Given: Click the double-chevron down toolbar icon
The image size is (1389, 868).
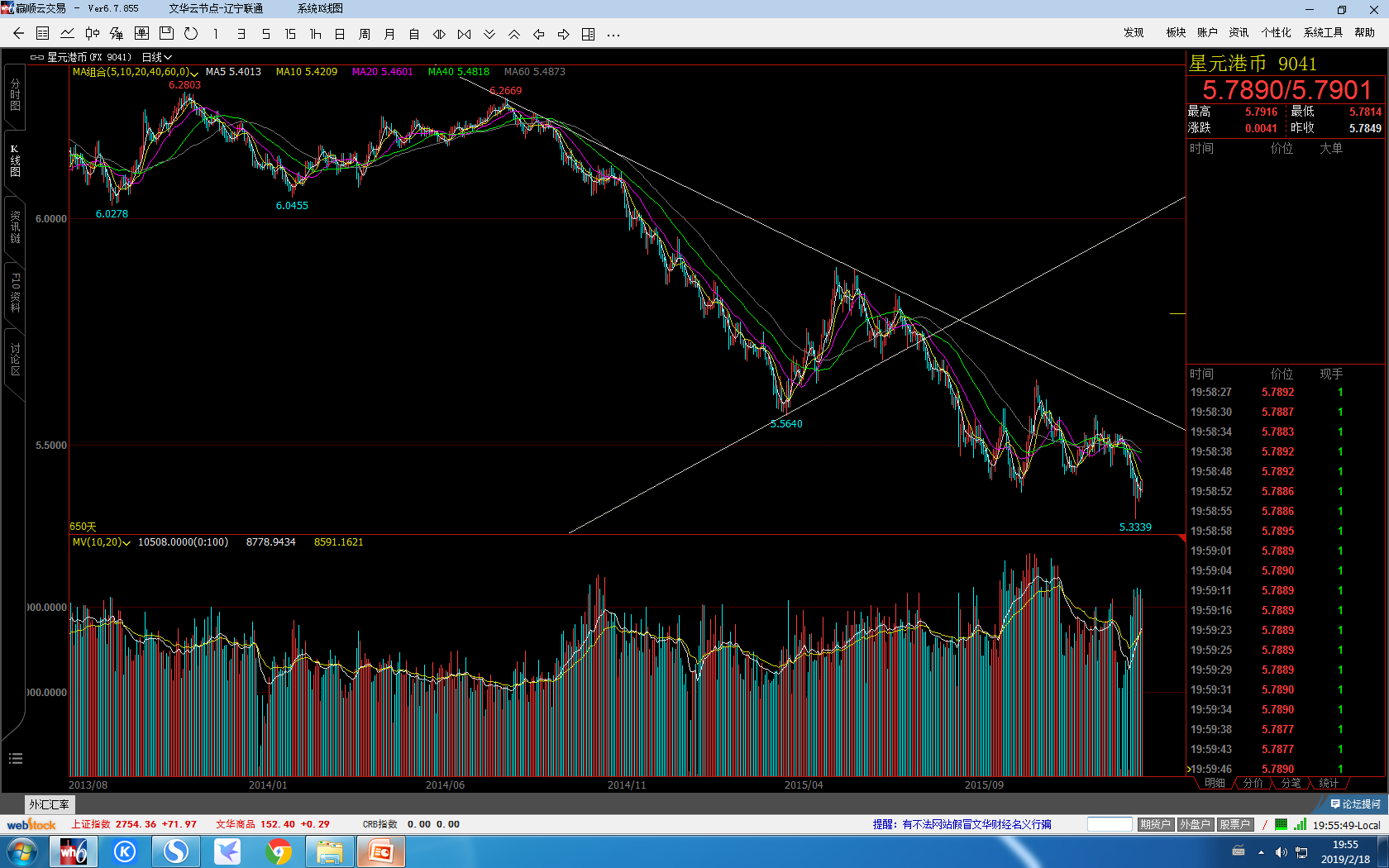Looking at the screenshot, I should click(x=489, y=34).
